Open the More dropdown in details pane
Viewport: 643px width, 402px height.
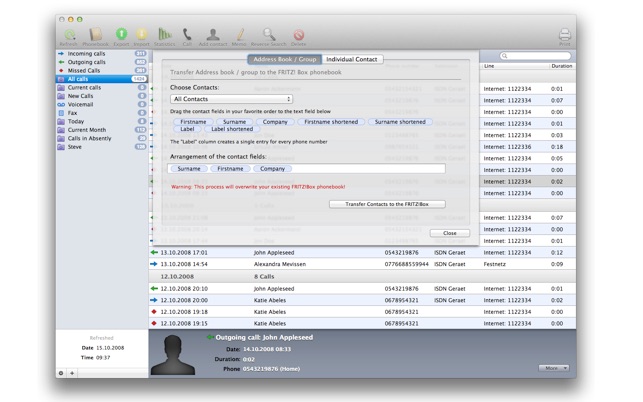(x=554, y=368)
